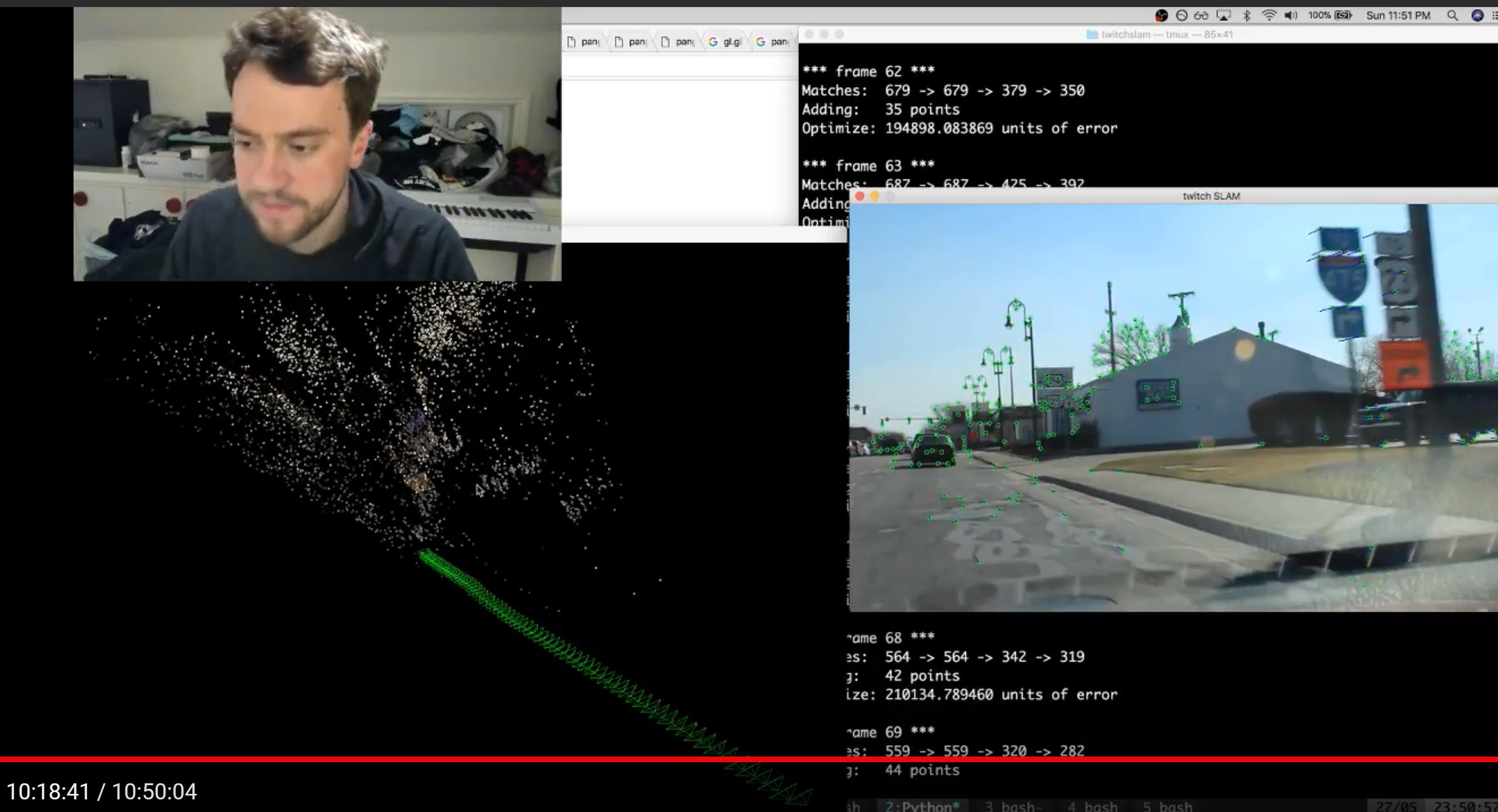1498x812 pixels.
Task: Switch to the gl.gl Google browser tab
Action: click(726, 42)
